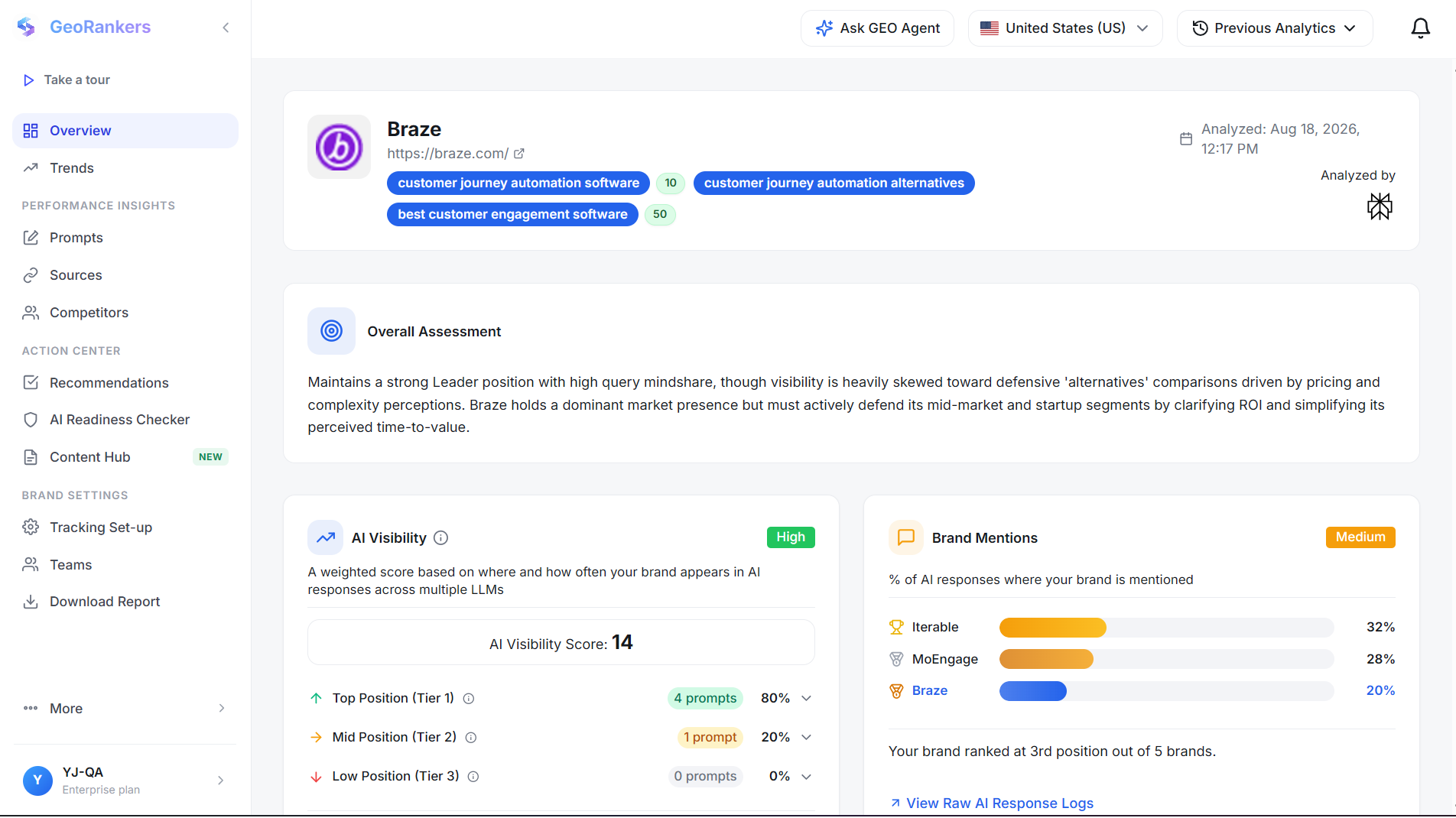Open View Raw AI Response Logs

992,803
